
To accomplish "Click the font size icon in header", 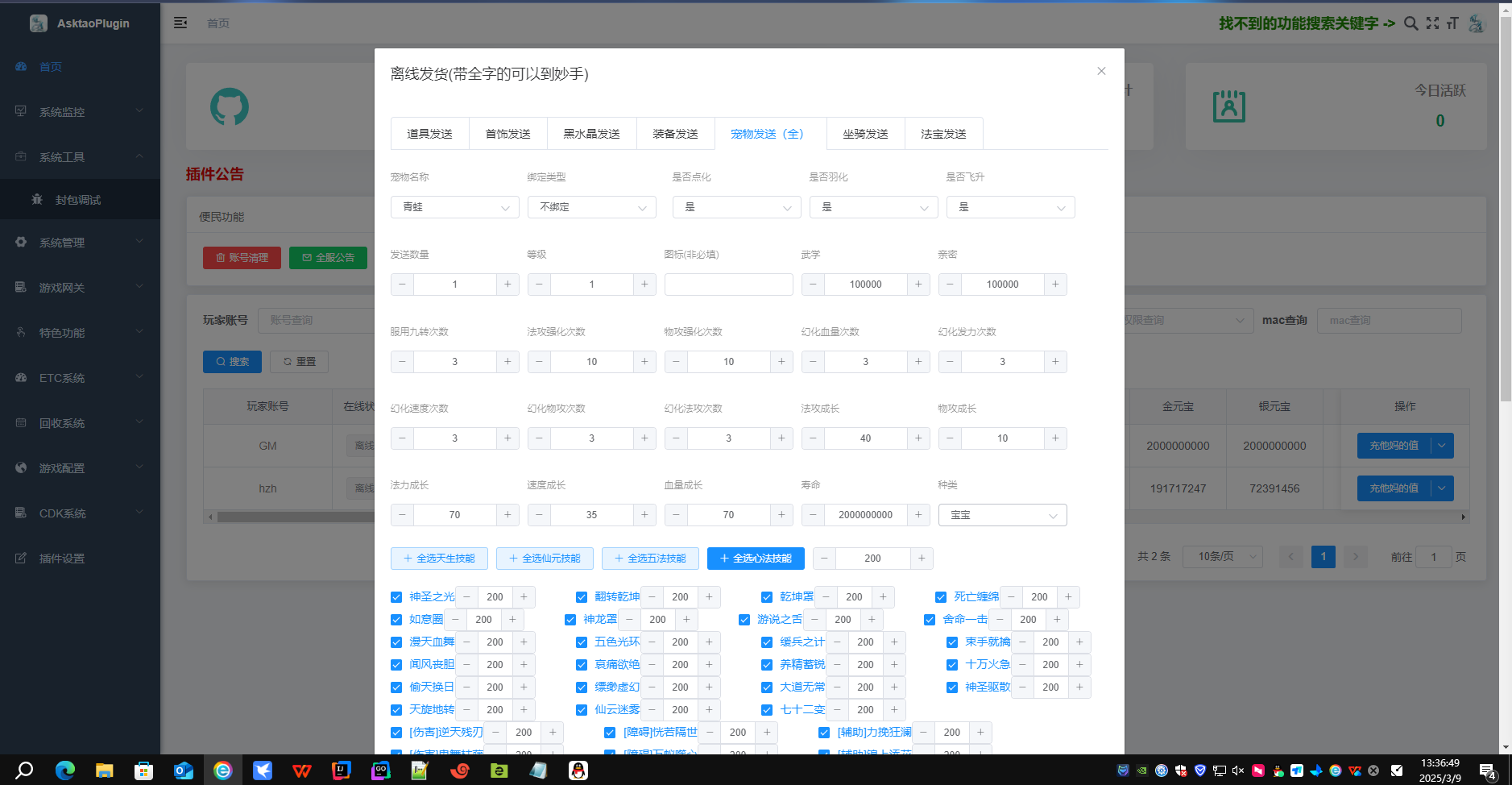I will click(x=1452, y=23).
